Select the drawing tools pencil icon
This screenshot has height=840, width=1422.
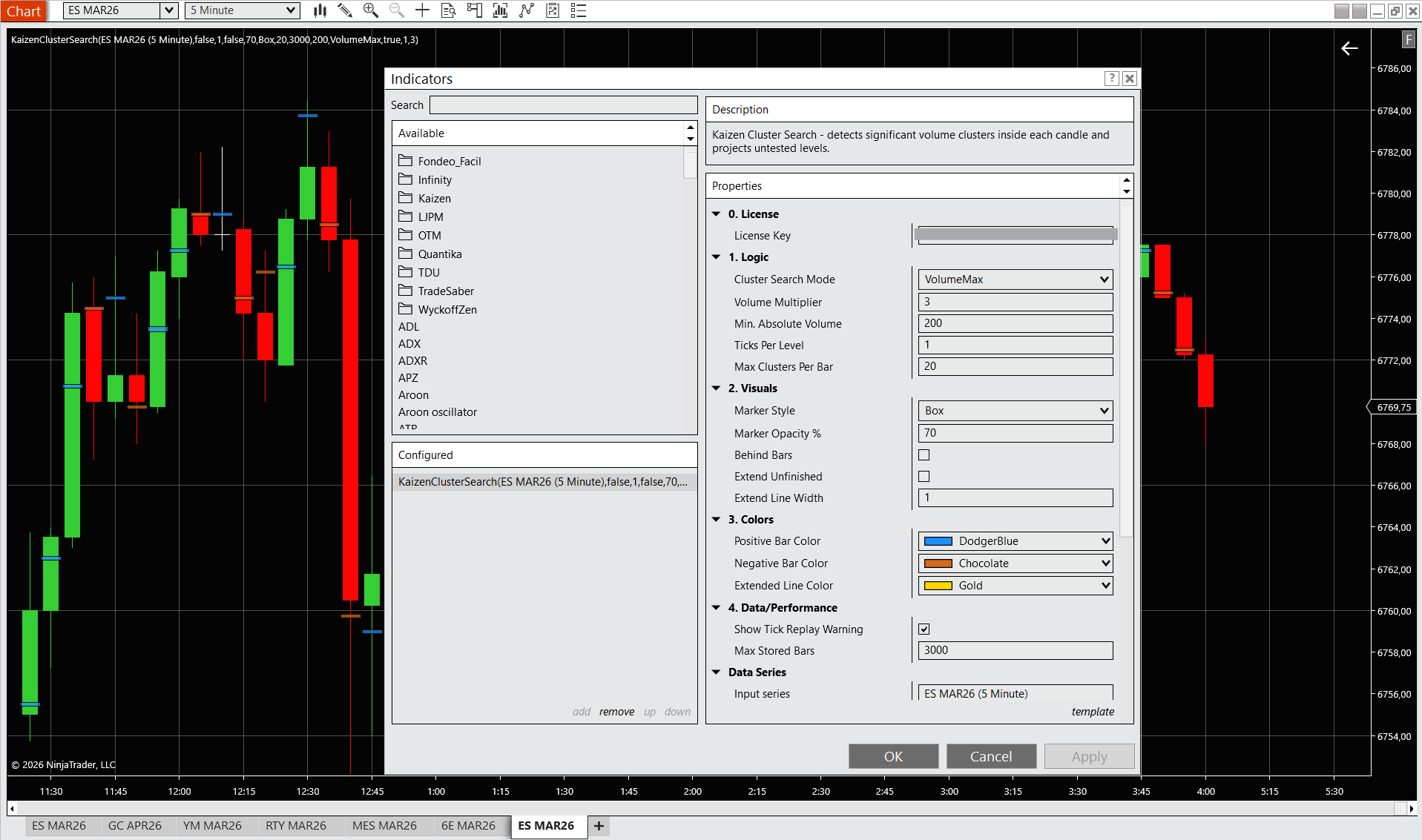[x=345, y=10]
